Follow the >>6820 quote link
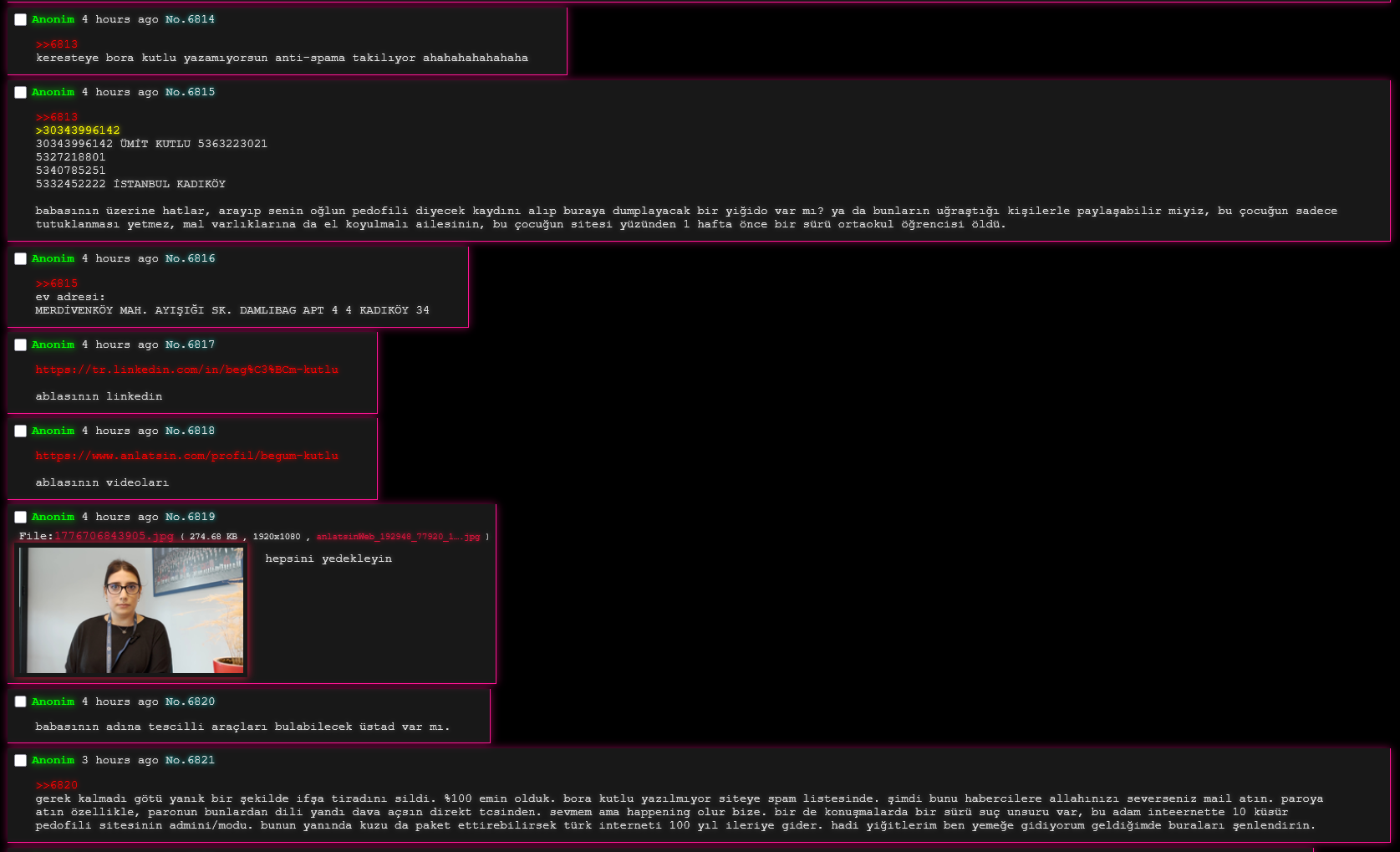 click(57, 785)
